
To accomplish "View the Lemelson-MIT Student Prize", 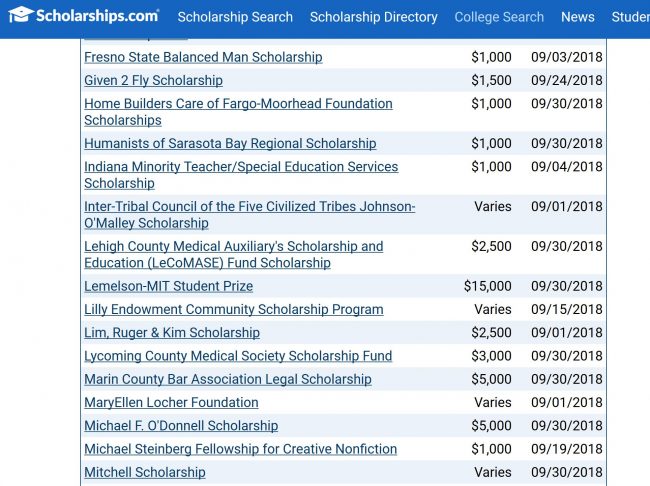I will tap(168, 286).
